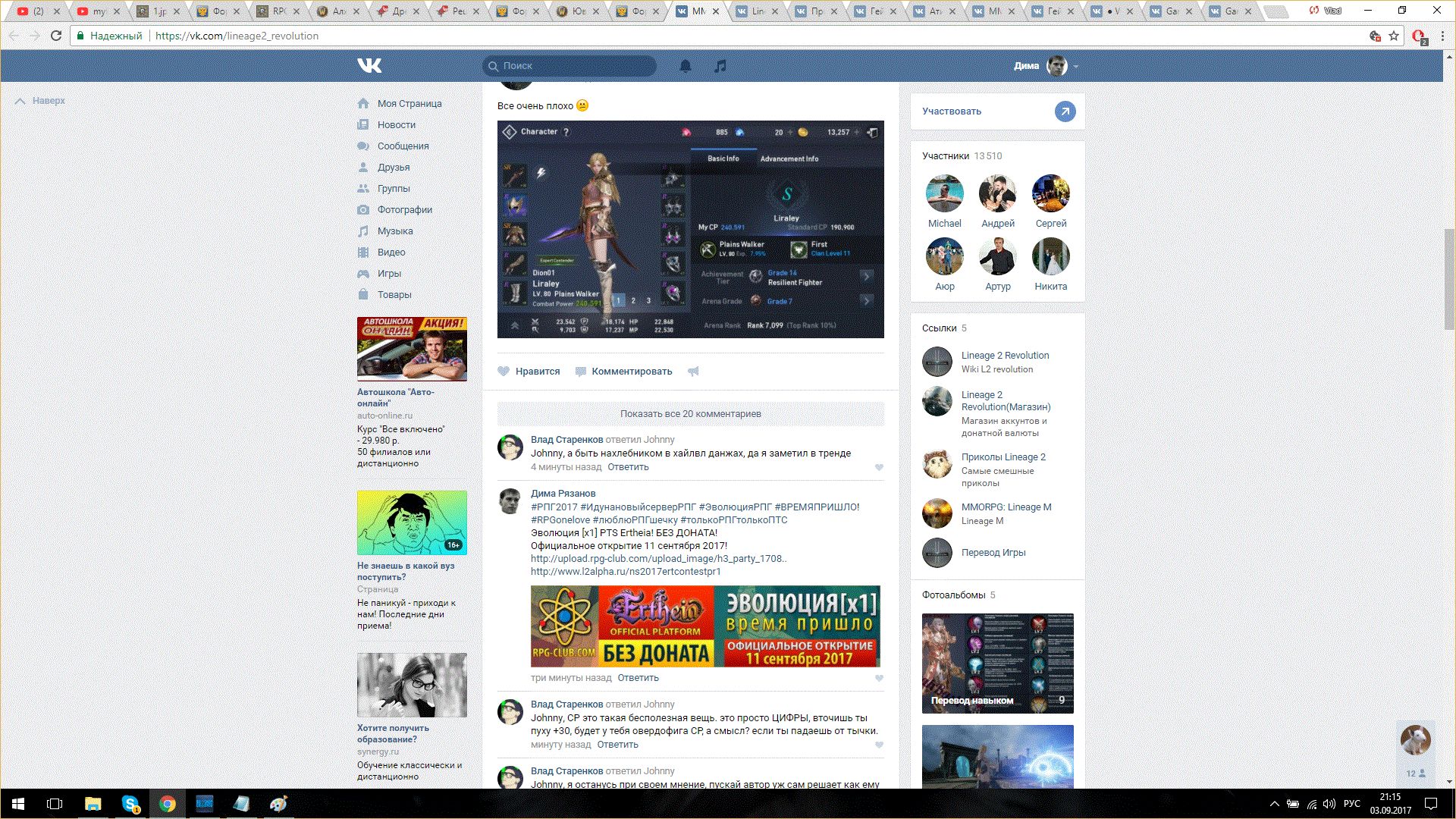1456x819 pixels.
Task: Open Группы from left menu
Action: coord(394,189)
